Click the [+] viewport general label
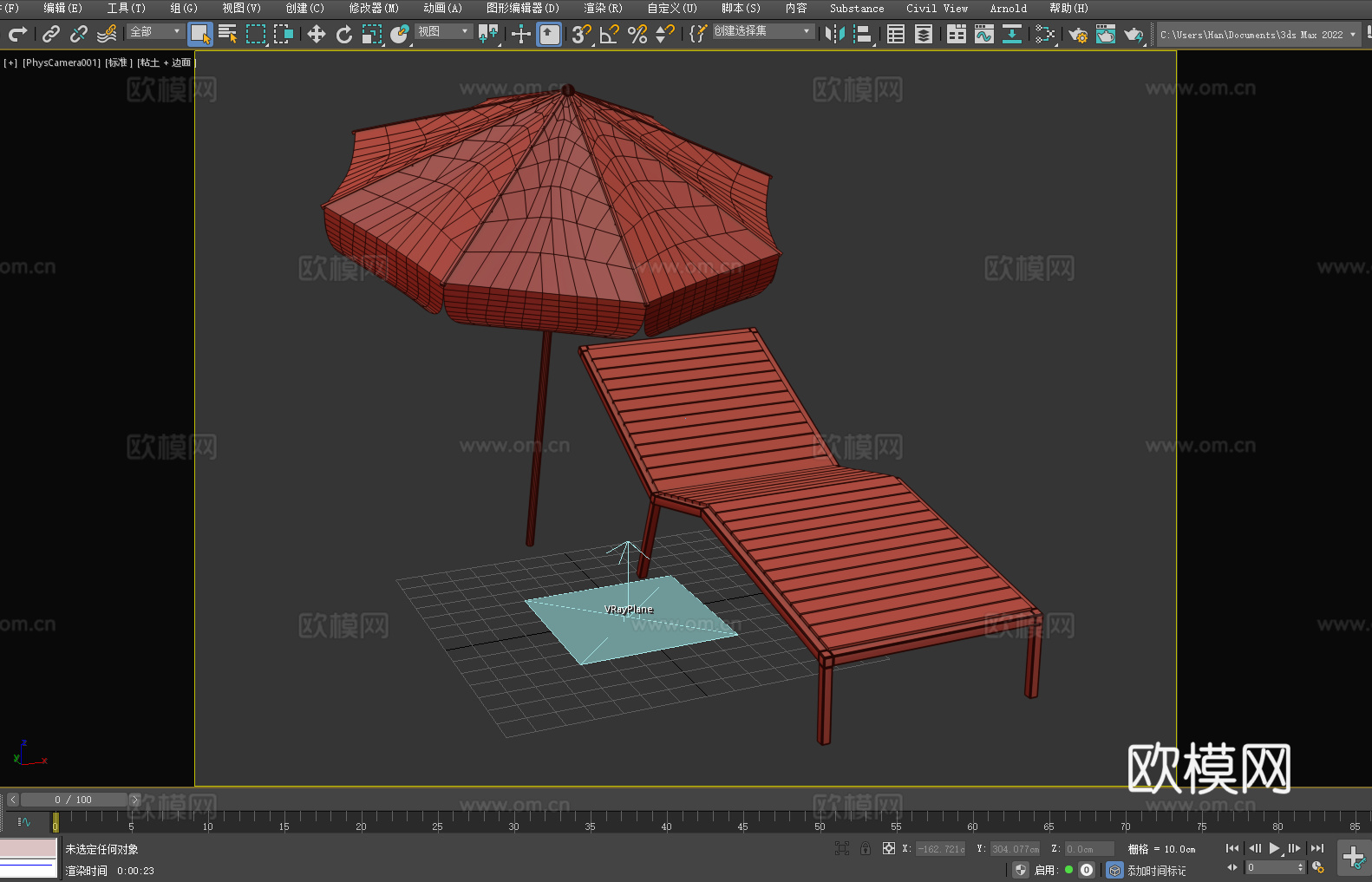1372x882 pixels. coord(10,62)
